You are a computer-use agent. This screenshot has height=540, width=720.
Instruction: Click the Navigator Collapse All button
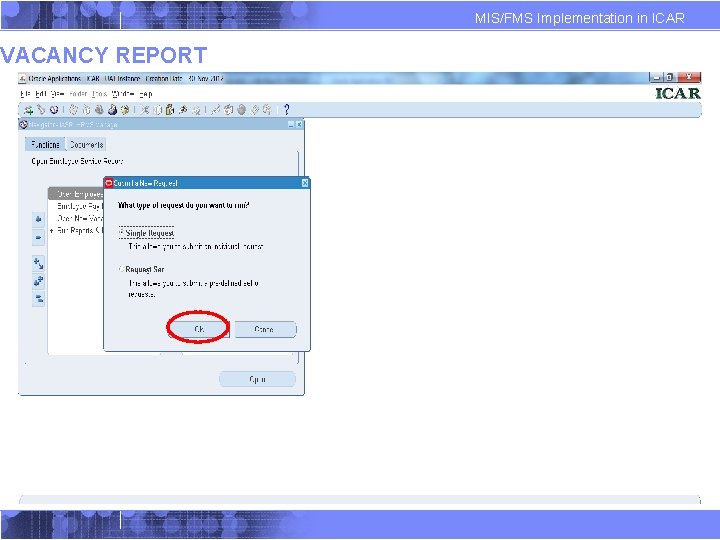pyautogui.click(x=39, y=298)
